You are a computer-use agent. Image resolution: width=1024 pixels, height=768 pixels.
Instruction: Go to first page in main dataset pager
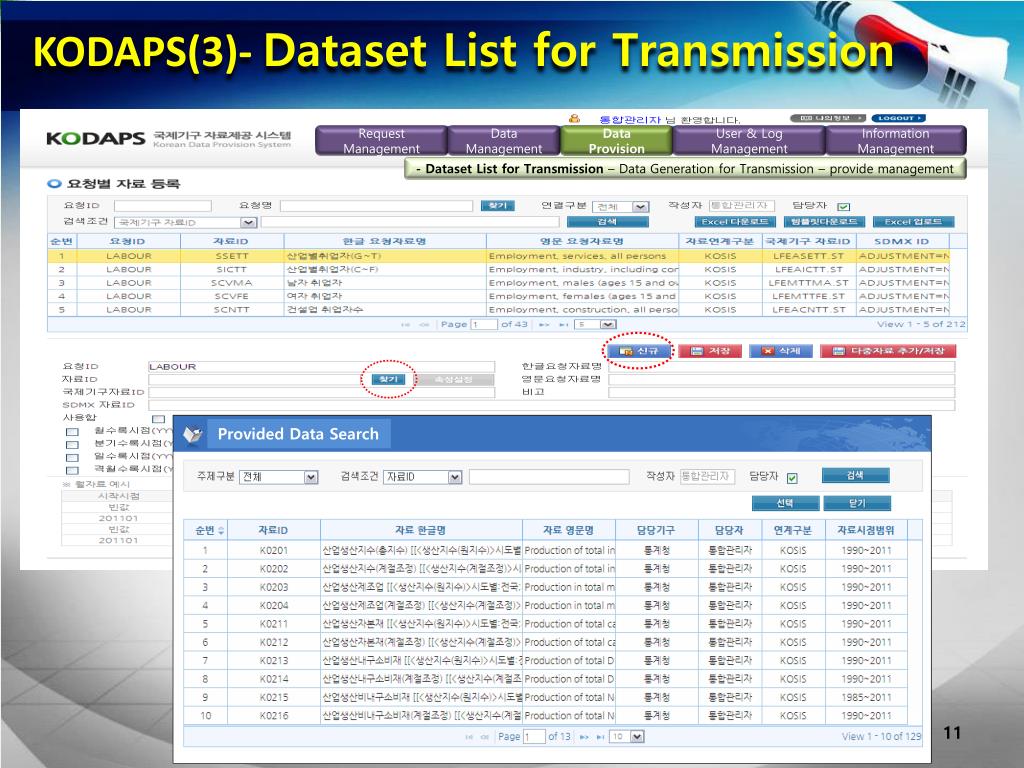click(405, 325)
